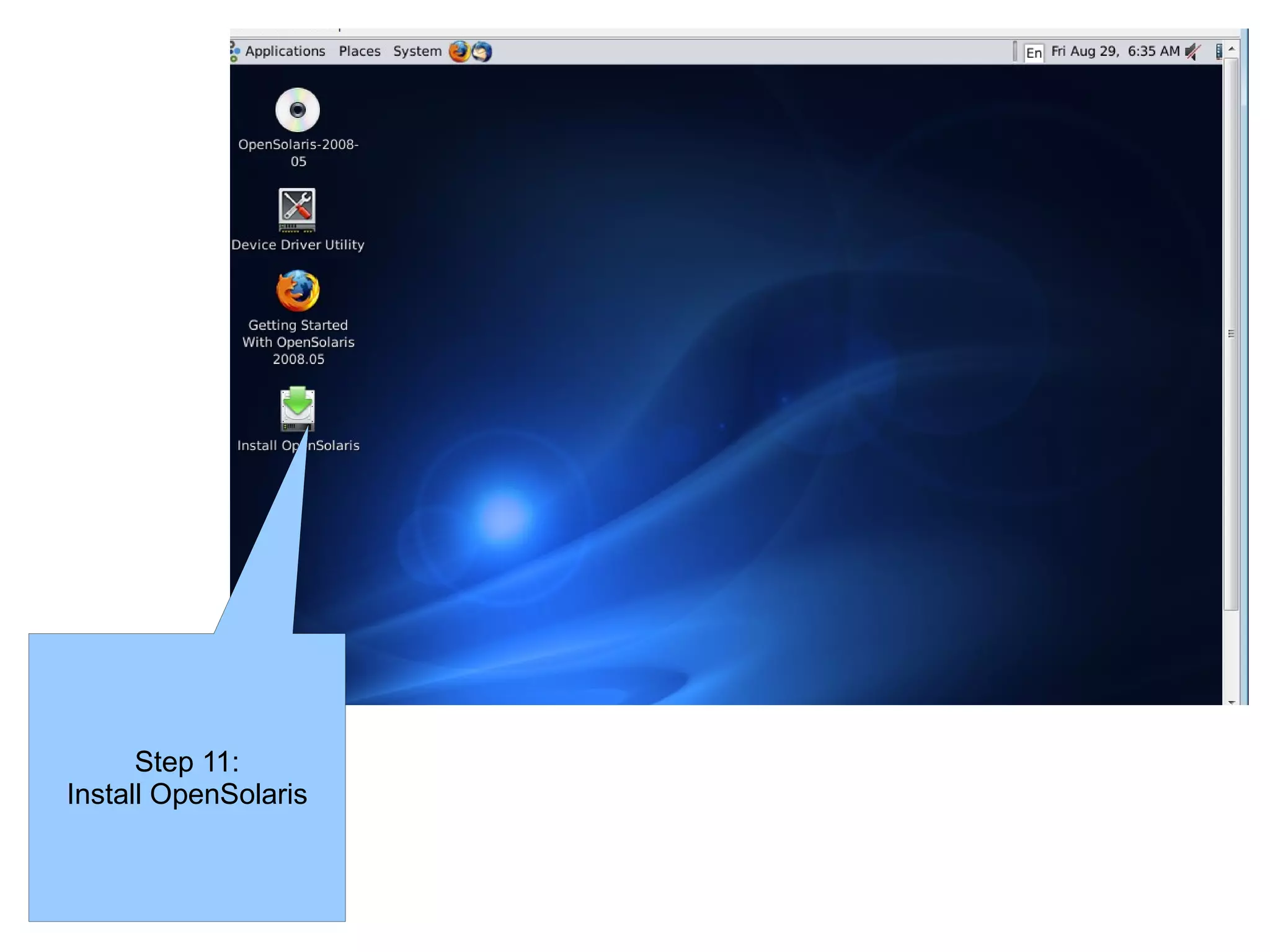Click the muted volume speaker icon
This screenshot has height=952, width=1270.
pos(1193,51)
